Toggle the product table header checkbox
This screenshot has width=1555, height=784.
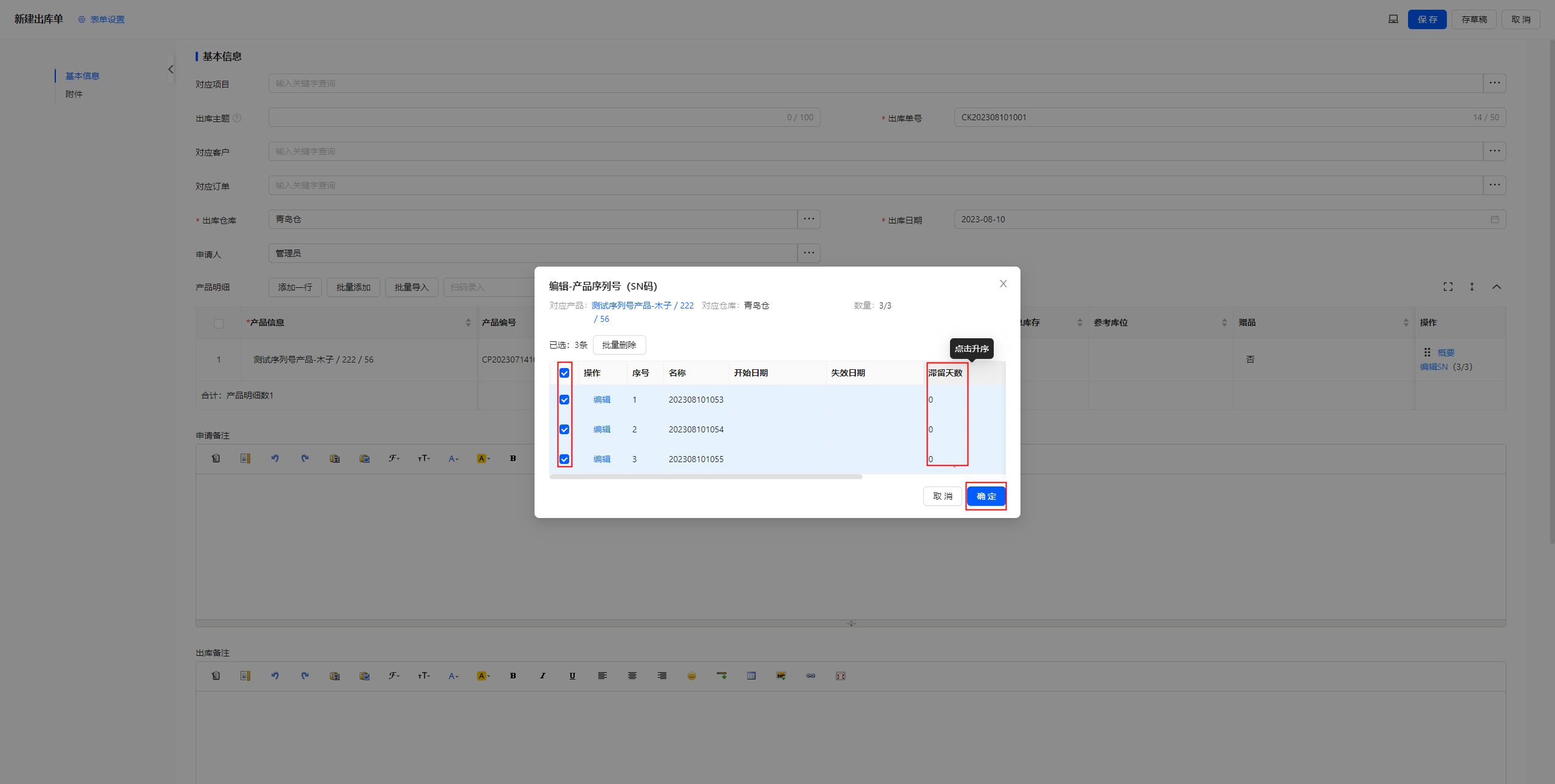[219, 323]
